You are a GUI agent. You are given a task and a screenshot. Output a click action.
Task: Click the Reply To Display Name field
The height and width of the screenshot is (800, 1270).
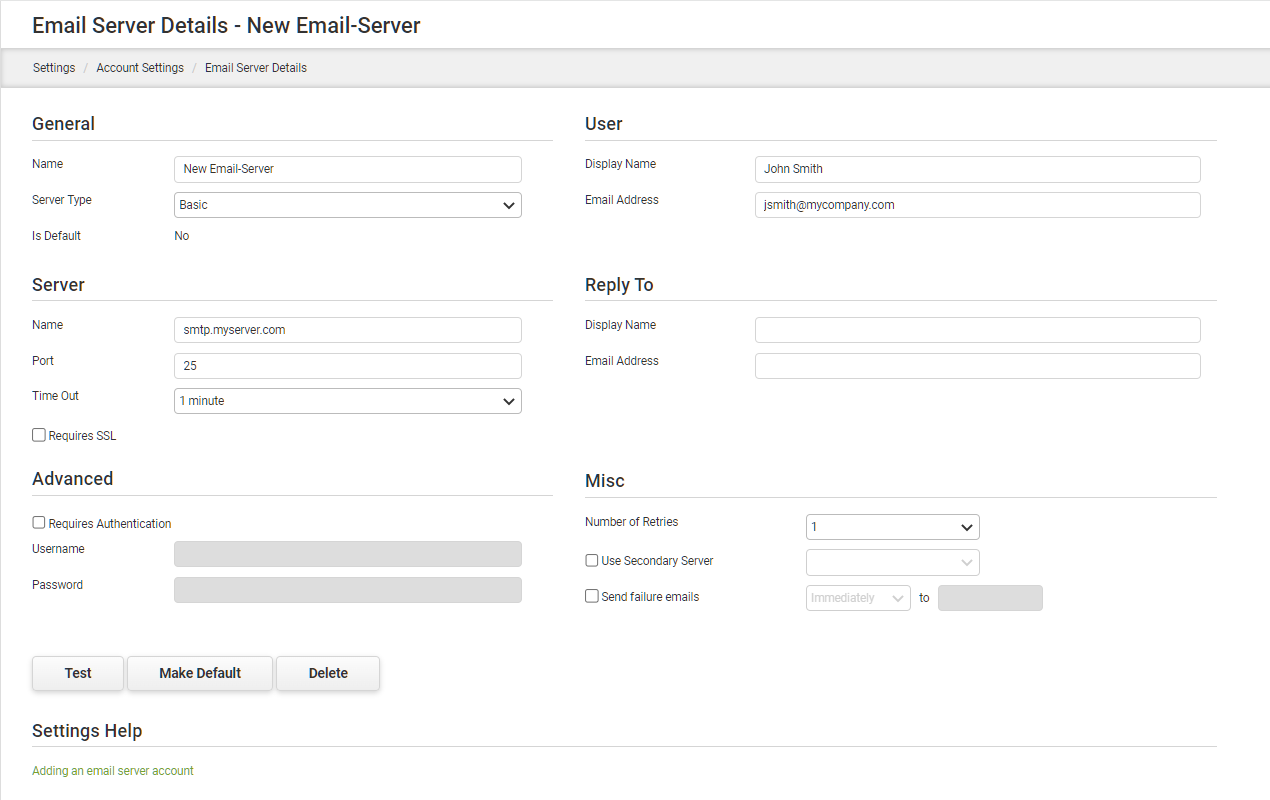977,330
